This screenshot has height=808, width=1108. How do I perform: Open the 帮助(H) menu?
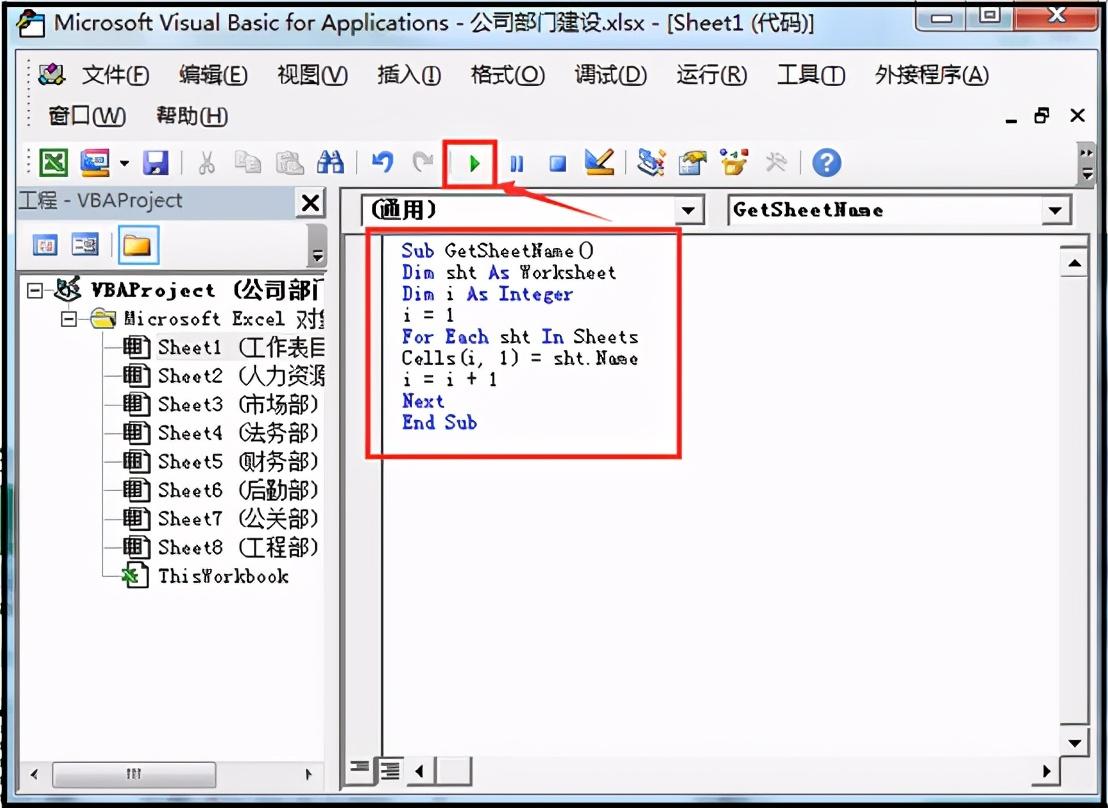point(191,115)
